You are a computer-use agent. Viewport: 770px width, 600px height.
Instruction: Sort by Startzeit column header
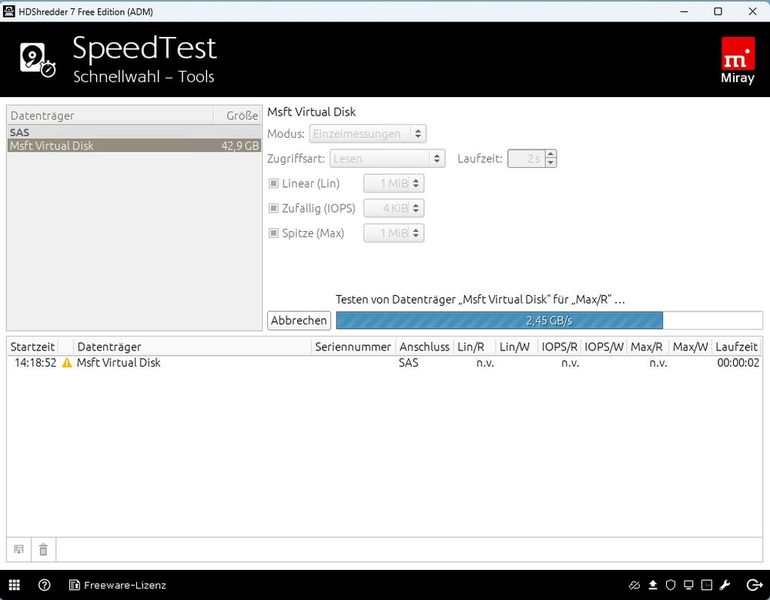point(32,347)
